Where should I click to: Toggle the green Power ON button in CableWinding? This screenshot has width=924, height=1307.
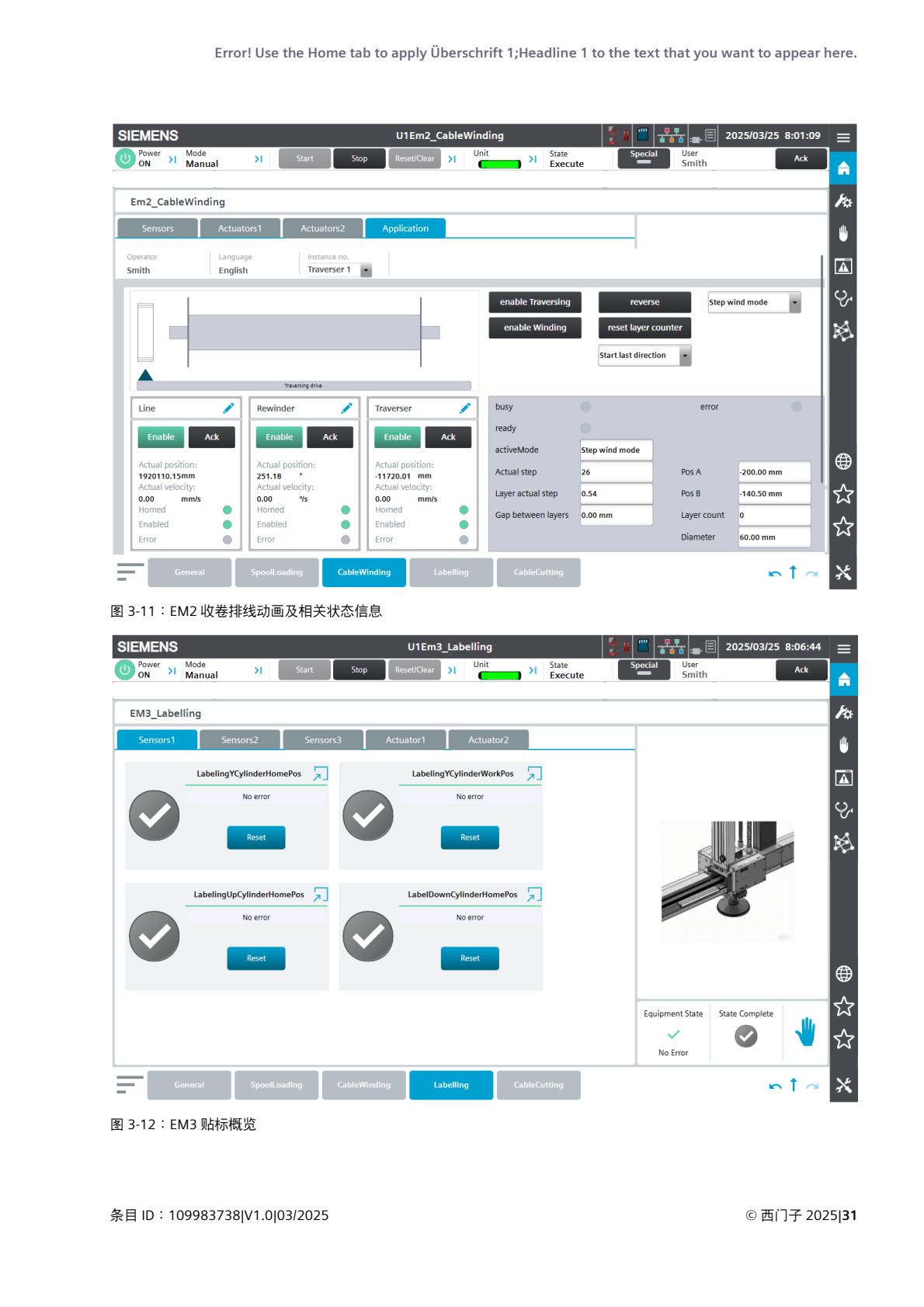pos(125,158)
